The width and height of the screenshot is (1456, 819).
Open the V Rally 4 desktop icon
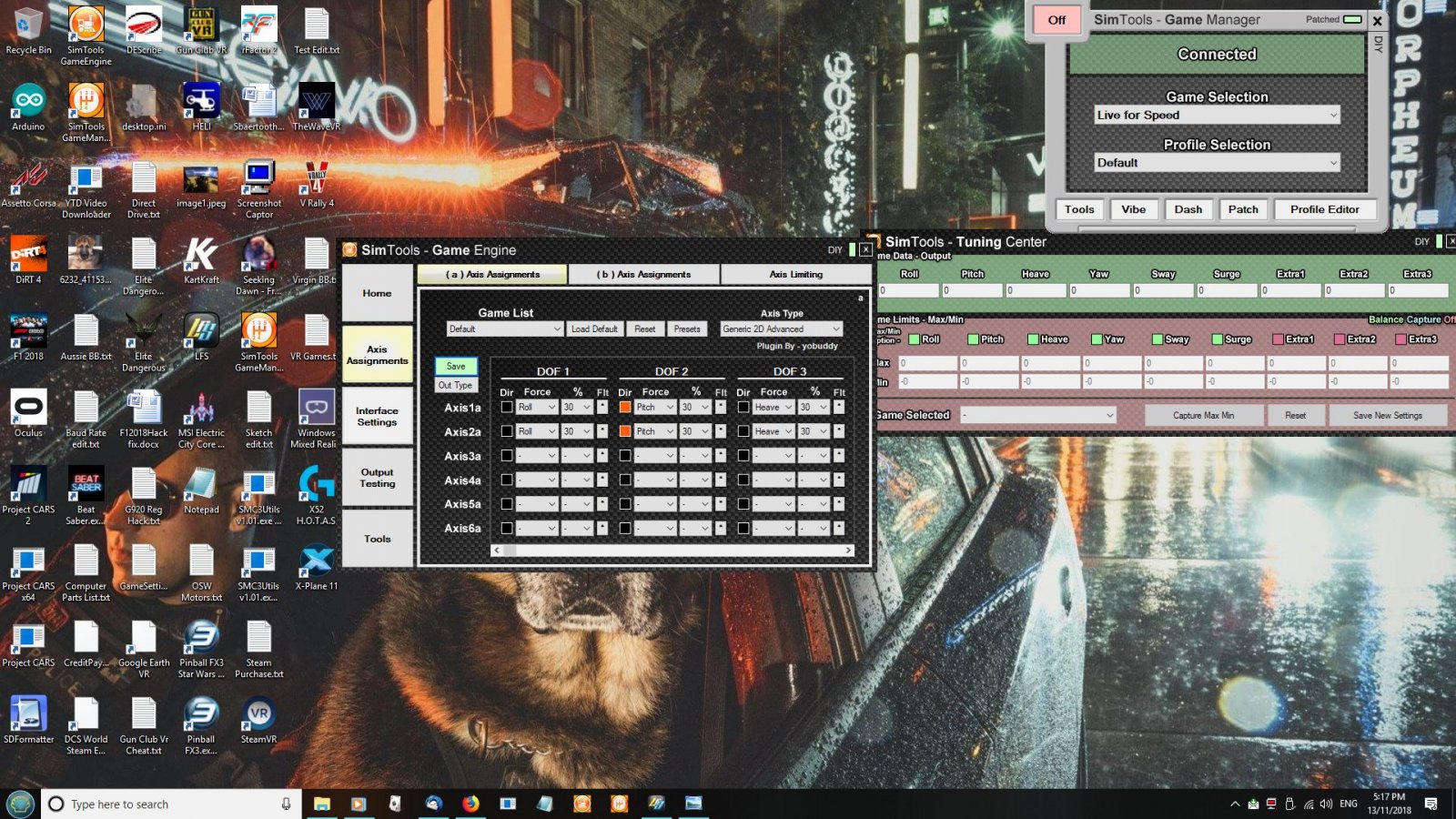317,184
